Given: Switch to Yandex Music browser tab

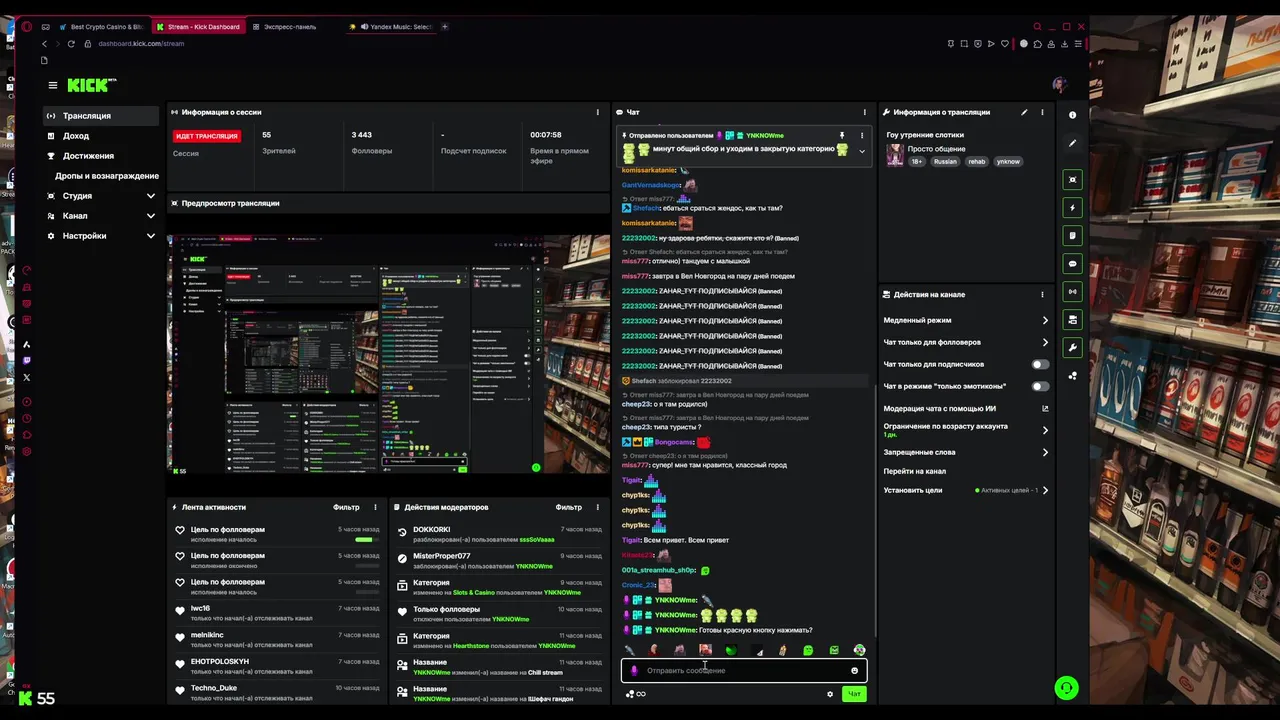Looking at the screenshot, I should coord(390,27).
